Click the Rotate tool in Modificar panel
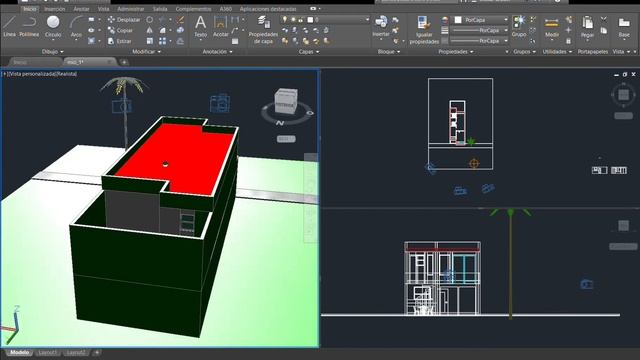Screen dimensions: 640x360 pos(150,20)
